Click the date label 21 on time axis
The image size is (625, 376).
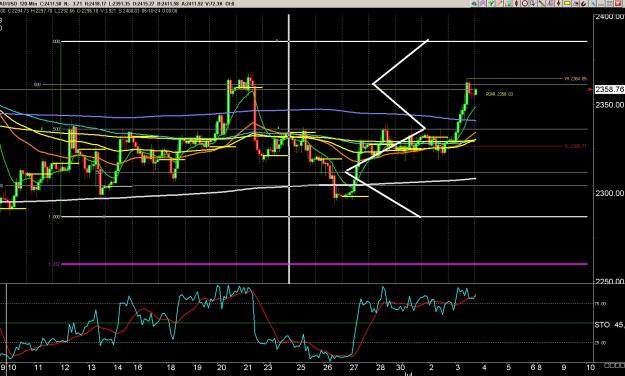click(x=248, y=367)
